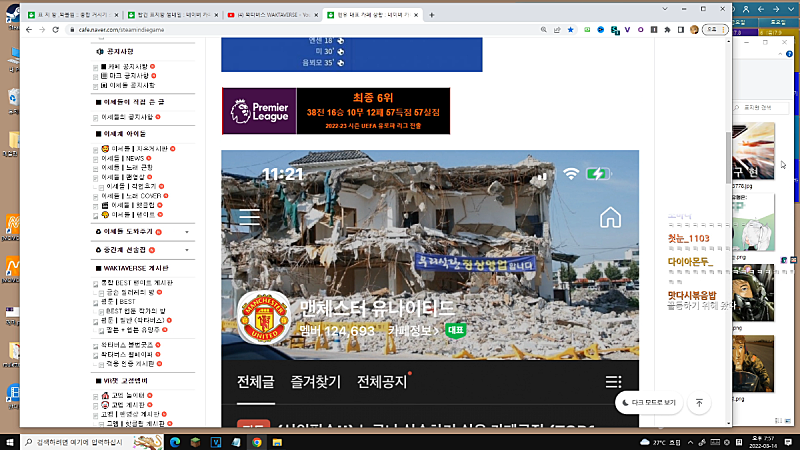Switch to the first browser tab

[x=72, y=15]
